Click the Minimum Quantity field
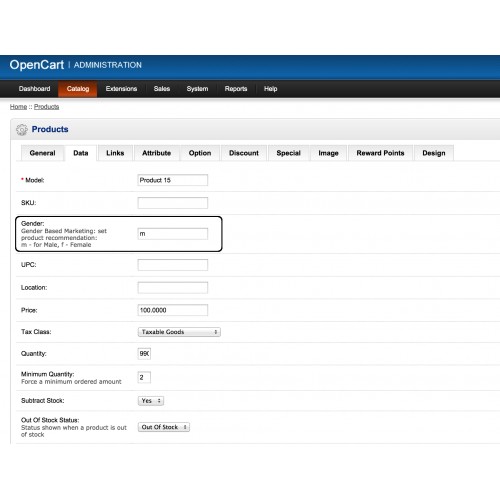Image resolution: width=500 pixels, height=500 pixels. pos(144,377)
